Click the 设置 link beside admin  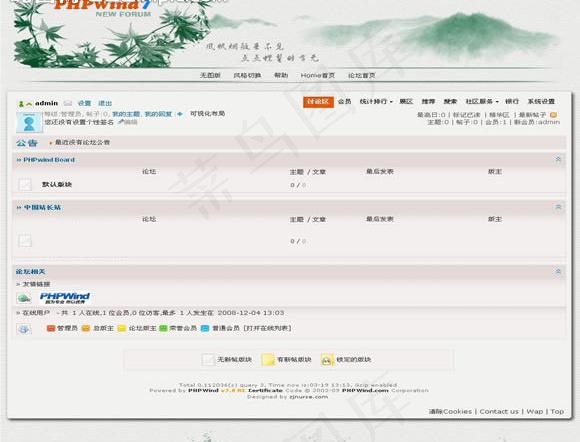pyautogui.click(x=84, y=103)
